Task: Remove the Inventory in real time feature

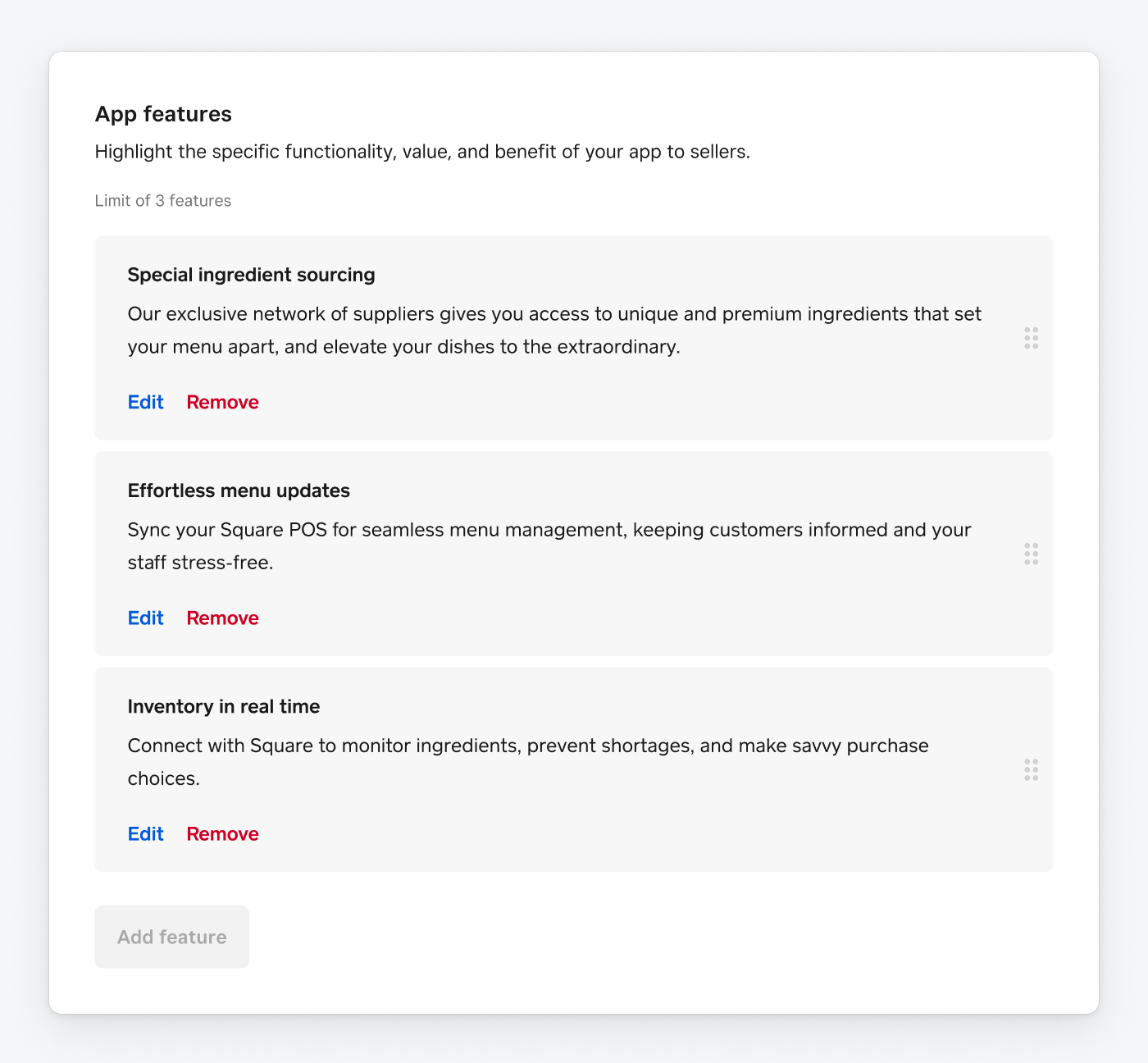Action: coord(222,833)
